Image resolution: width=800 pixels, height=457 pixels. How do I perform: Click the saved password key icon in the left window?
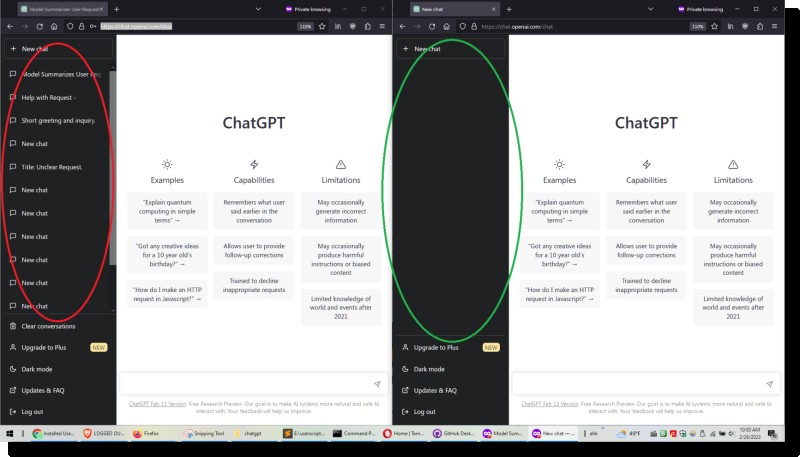(x=93, y=27)
